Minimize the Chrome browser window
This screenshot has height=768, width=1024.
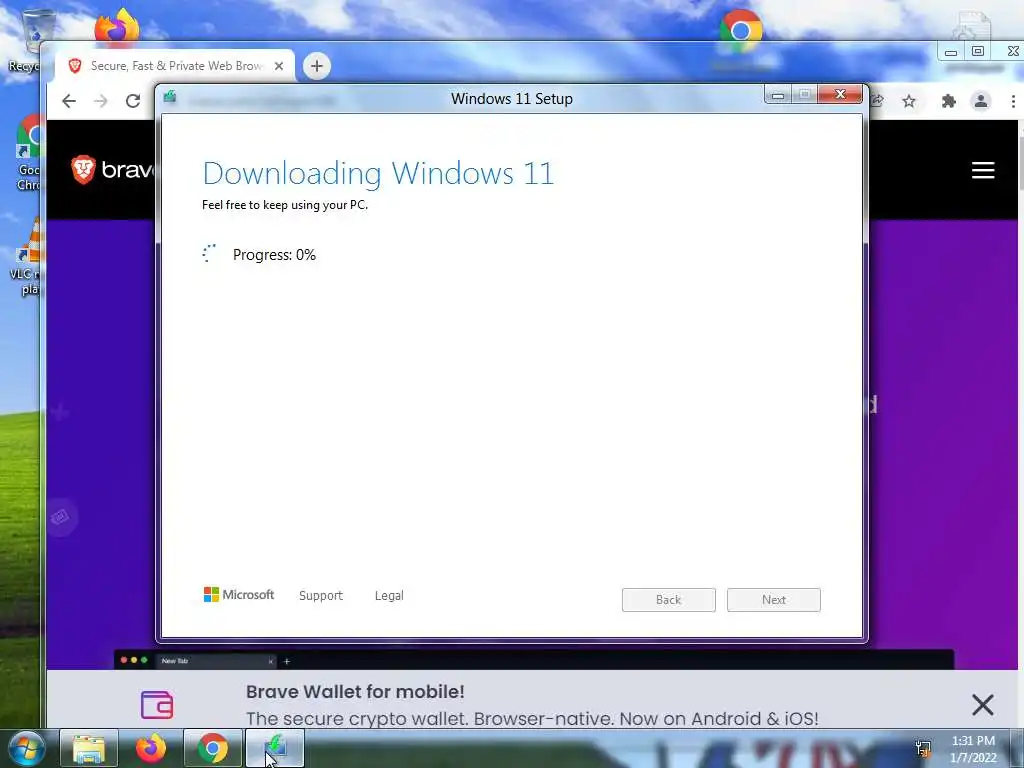pos(951,52)
